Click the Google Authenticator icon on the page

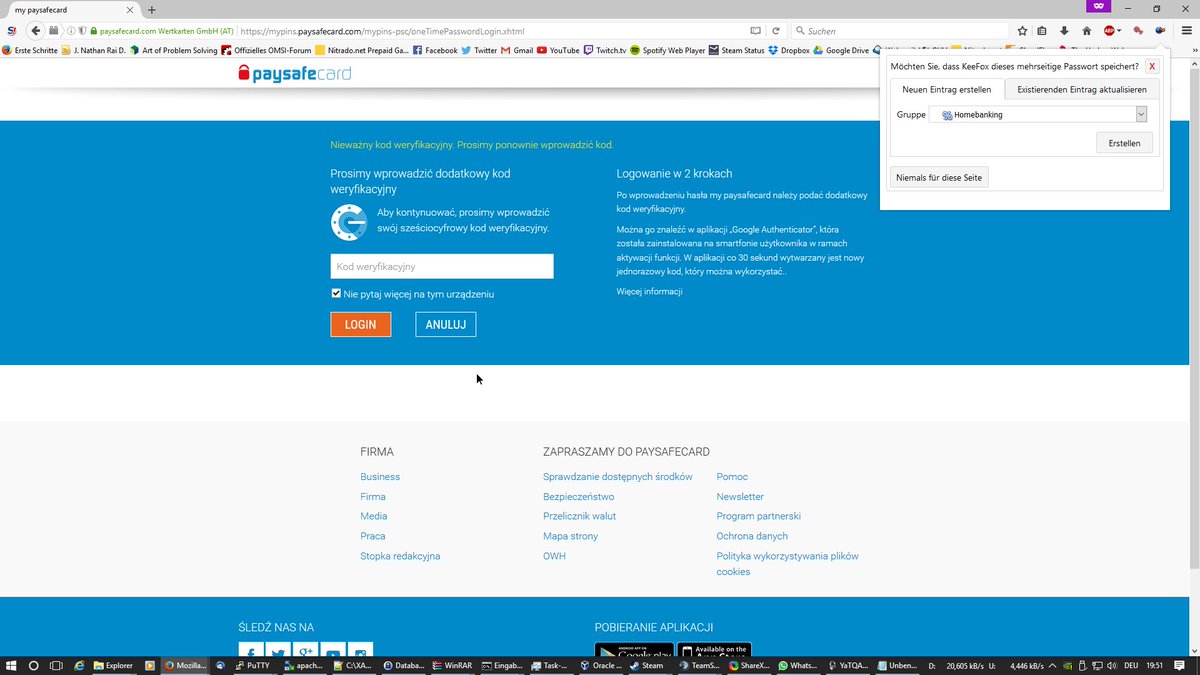point(349,222)
